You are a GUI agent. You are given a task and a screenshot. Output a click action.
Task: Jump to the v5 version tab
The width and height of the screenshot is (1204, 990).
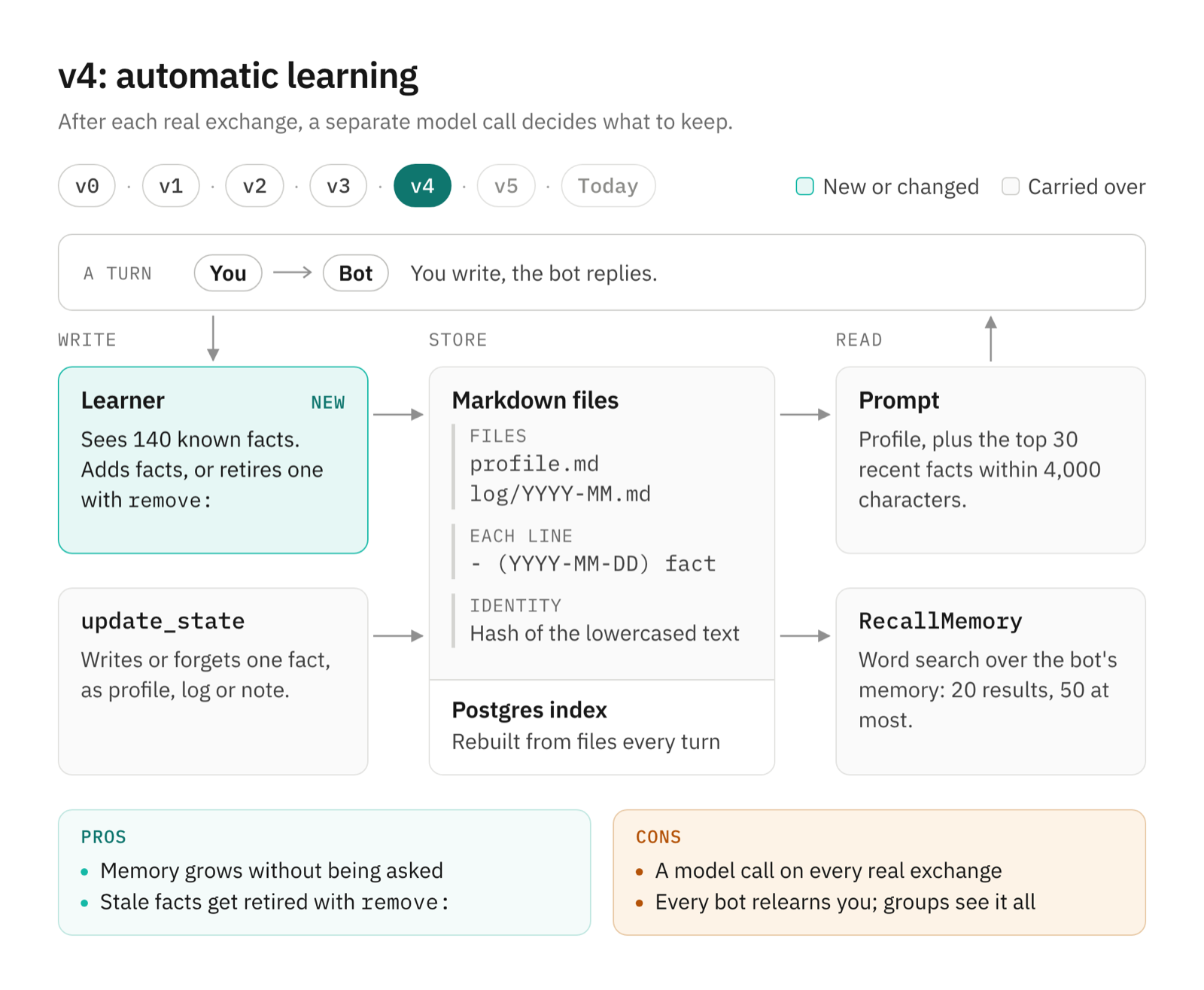tap(506, 186)
